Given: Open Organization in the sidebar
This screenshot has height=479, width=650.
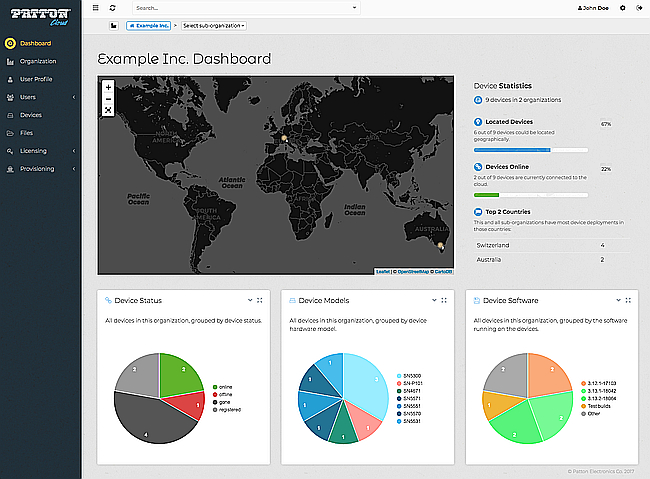Looking at the screenshot, I should 38,61.
